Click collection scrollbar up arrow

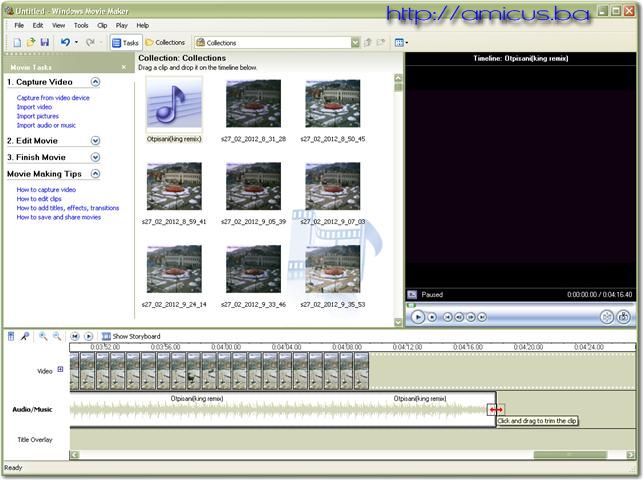pos(398,78)
